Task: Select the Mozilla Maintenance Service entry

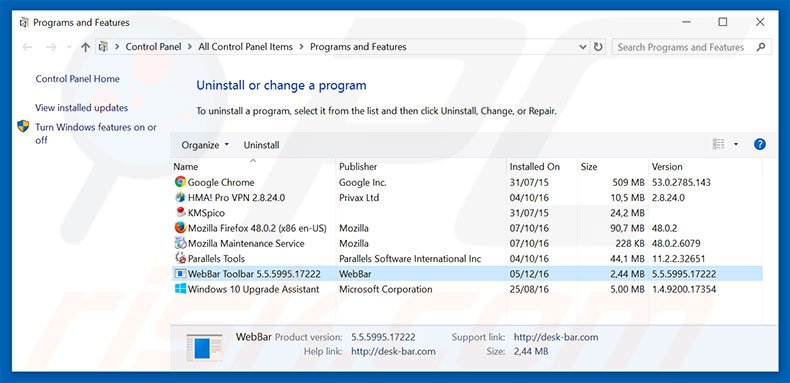Action: coord(246,243)
